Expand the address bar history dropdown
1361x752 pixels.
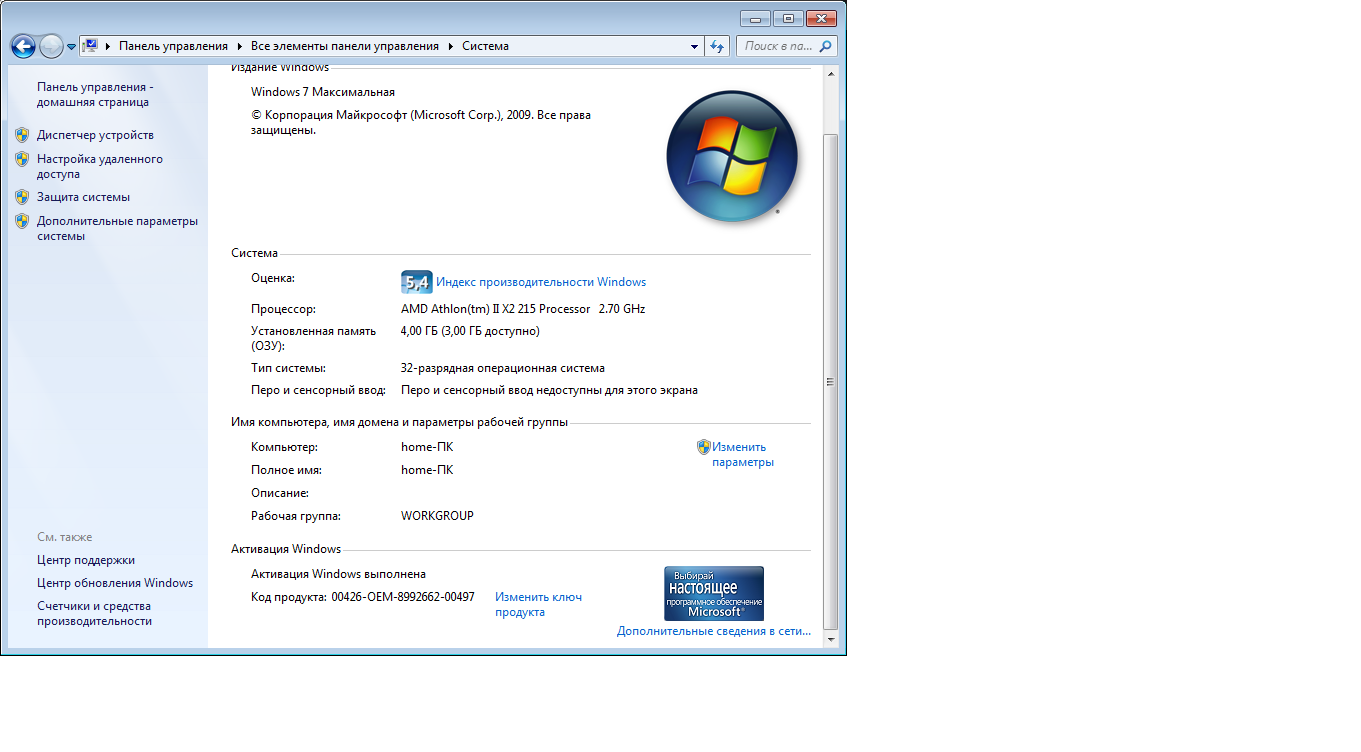click(695, 46)
